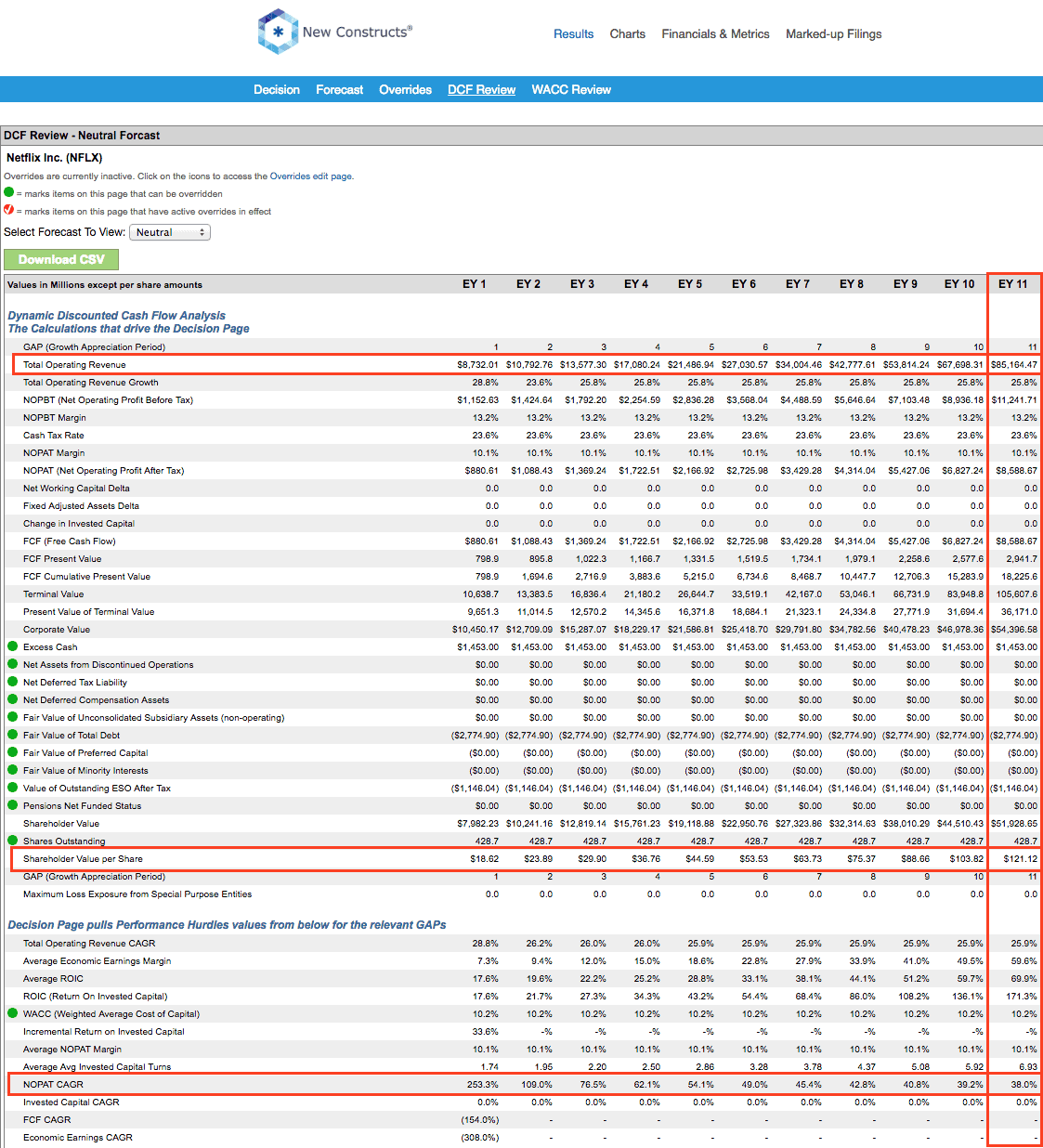1043x1148 pixels.
Task: Open Financials & Metrics
Action: pyautogui.click(x=715, y=34)
